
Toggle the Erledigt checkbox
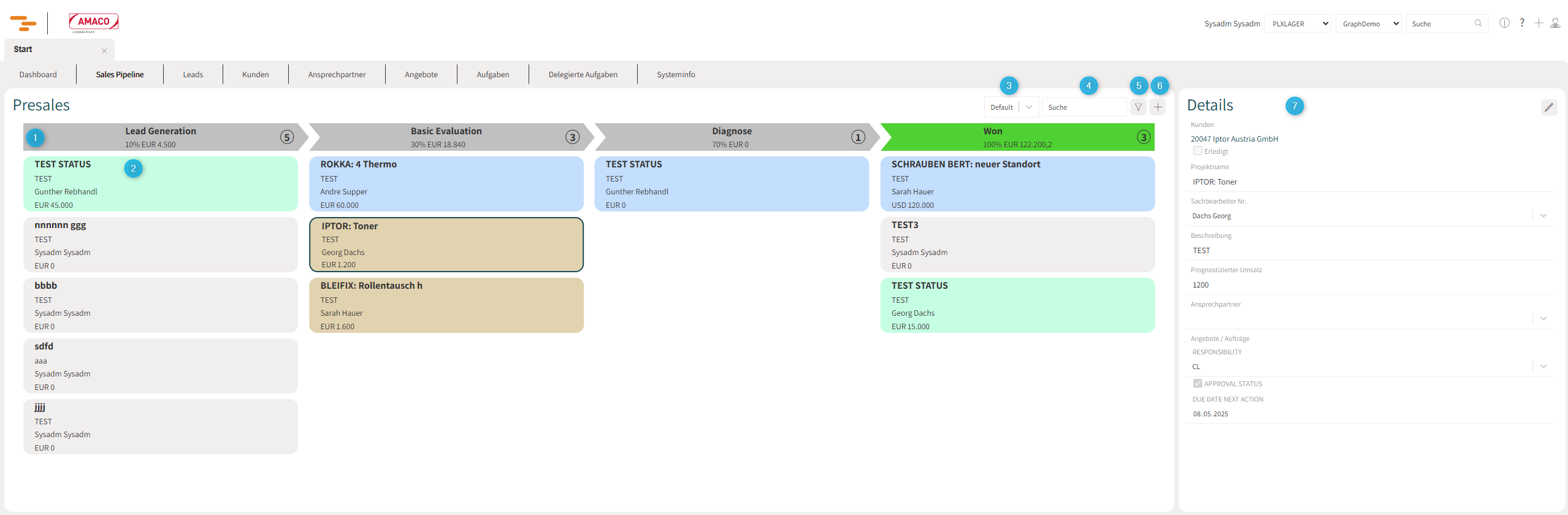click(1197, 151)
